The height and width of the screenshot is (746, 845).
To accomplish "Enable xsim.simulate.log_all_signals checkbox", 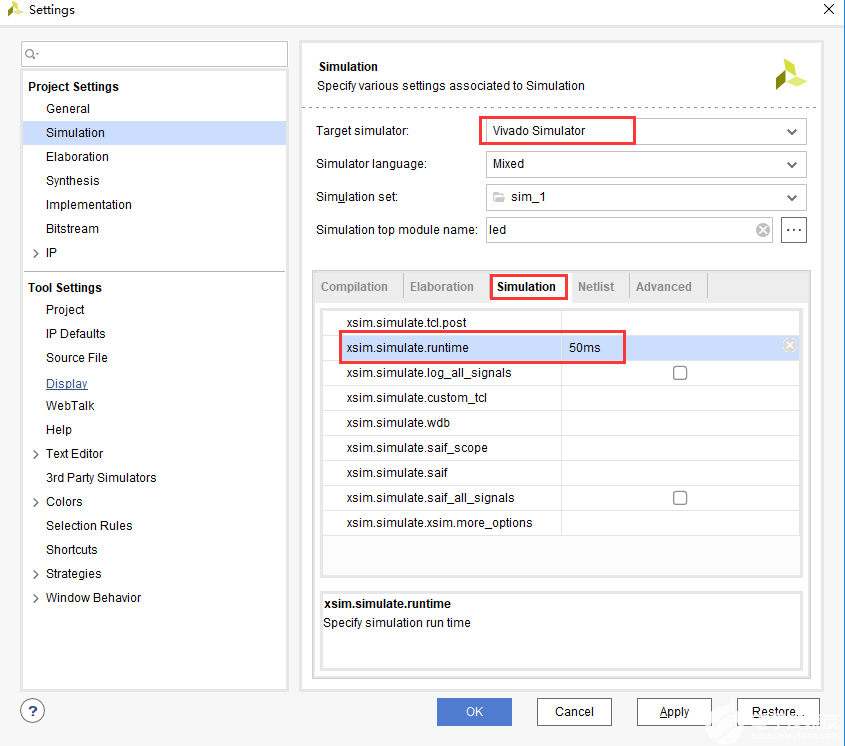I will [680, 373].
